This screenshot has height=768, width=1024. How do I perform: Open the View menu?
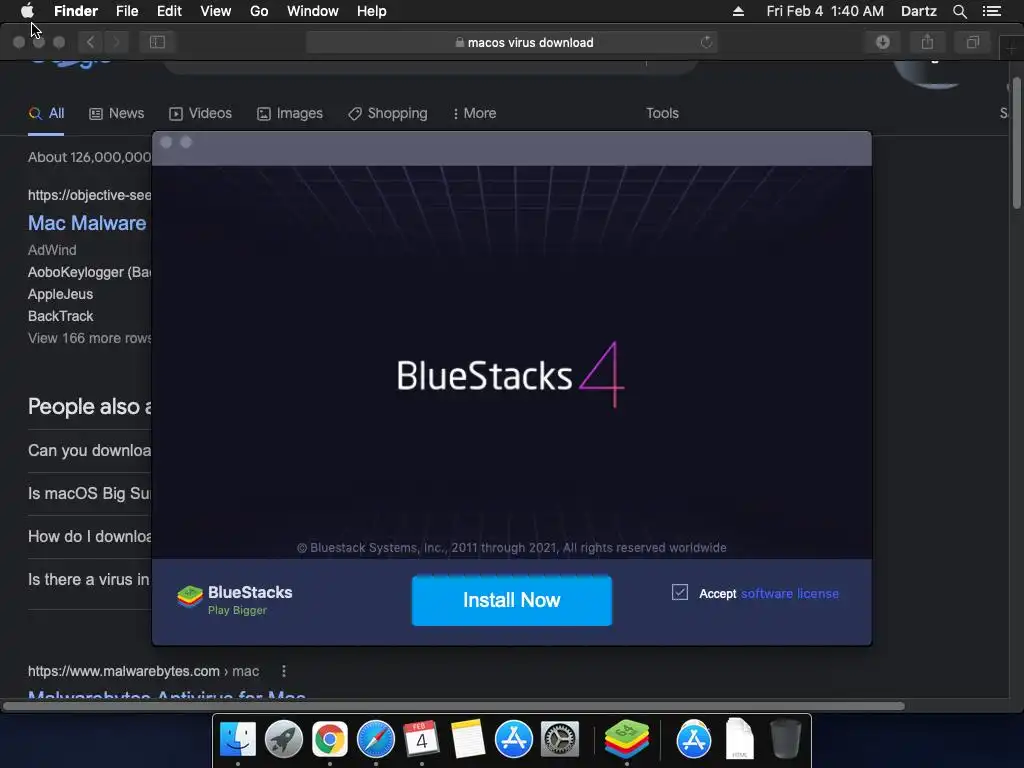pos(216,11)
